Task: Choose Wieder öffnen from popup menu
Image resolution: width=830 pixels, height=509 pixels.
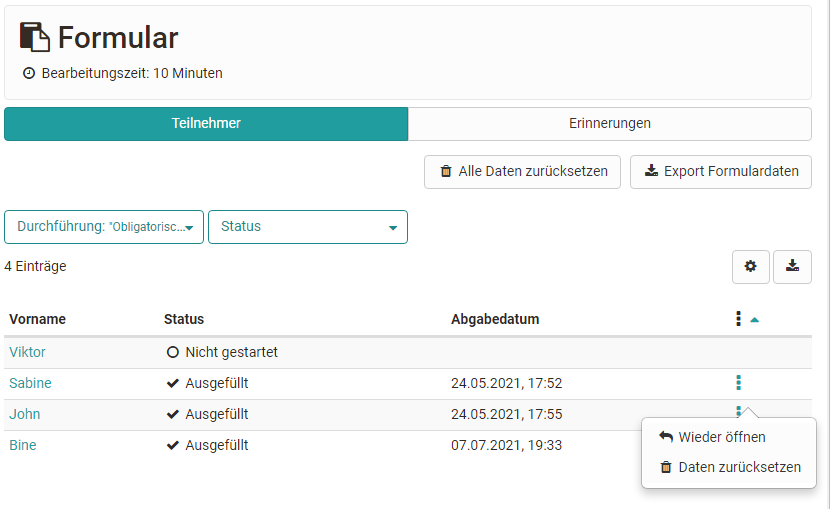Action: coord(712,437)
